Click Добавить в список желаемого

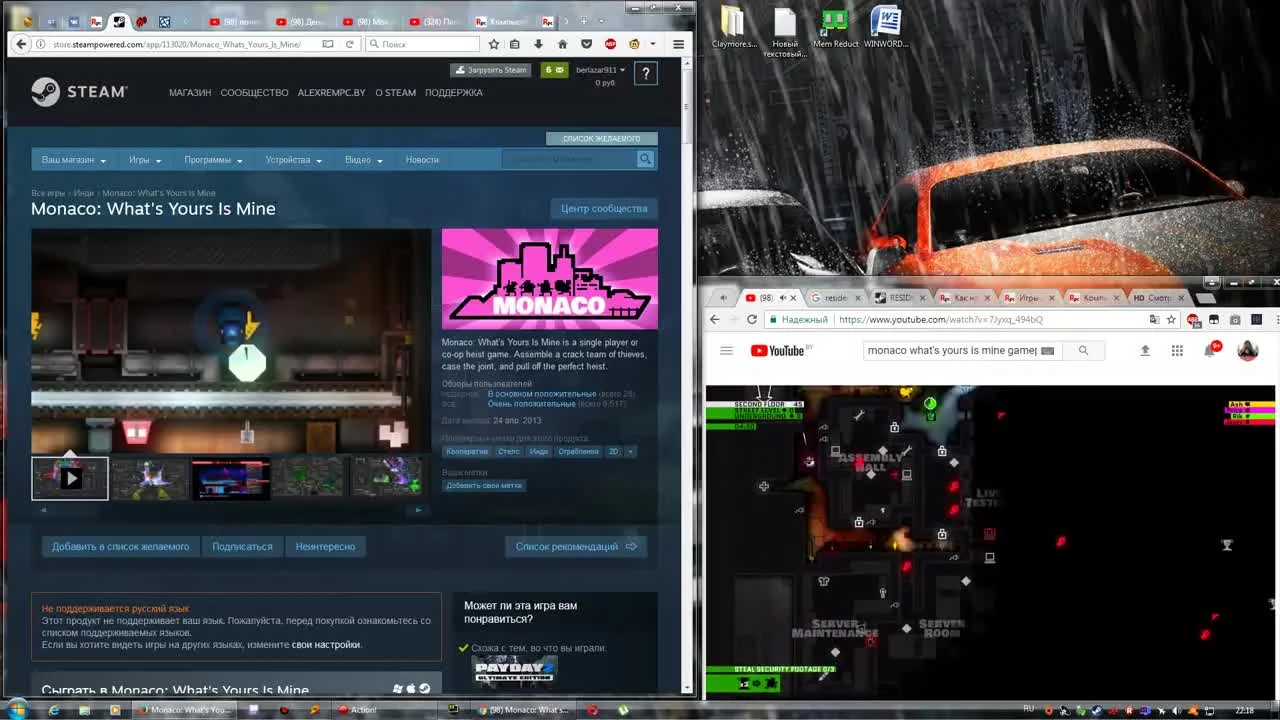[x=120, y=547]
